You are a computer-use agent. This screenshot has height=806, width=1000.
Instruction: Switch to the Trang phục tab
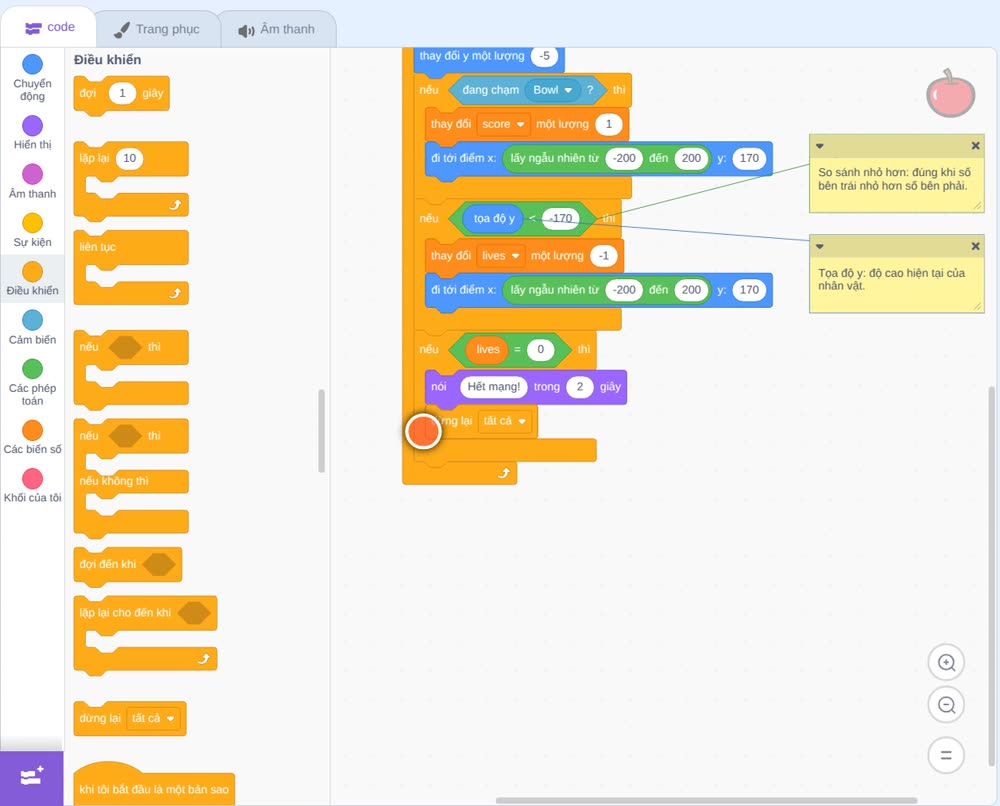point(157,29)
